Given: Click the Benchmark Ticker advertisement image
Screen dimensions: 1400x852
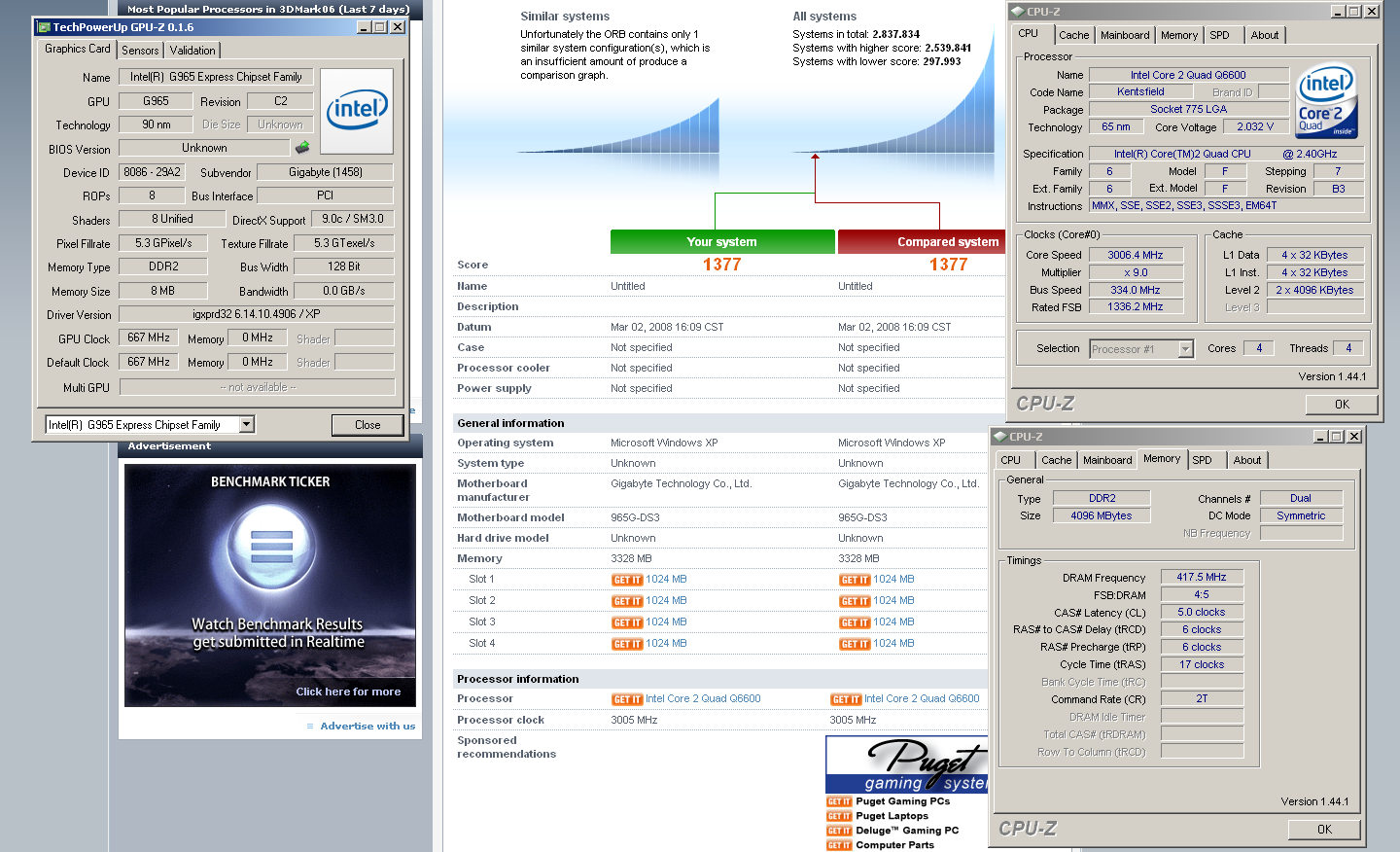Looking at the screenshot, I should [270, 586].
